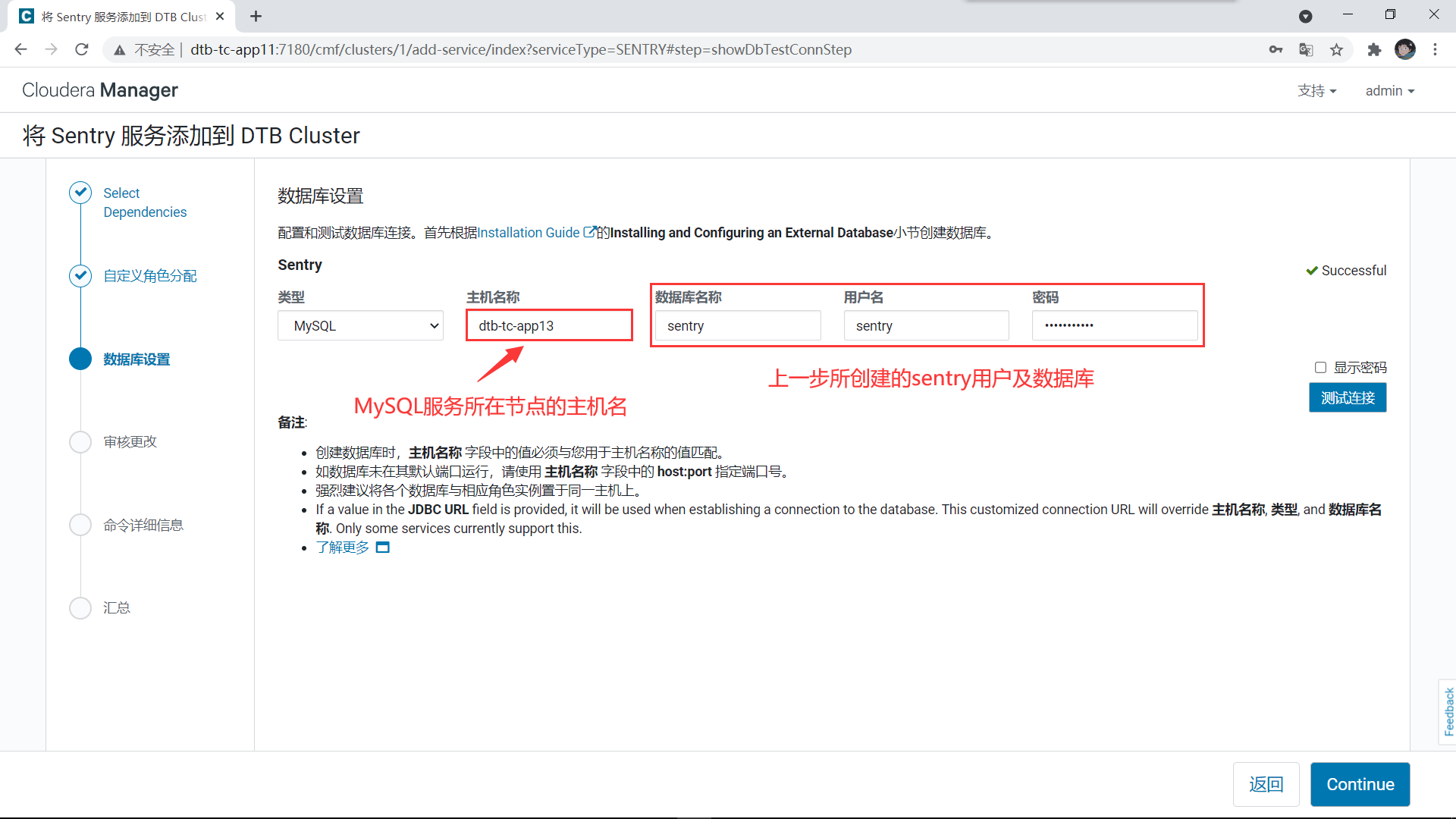The image size is (1456, 819).
Task: Open the user profile avatar
Action: (1405, 49)
